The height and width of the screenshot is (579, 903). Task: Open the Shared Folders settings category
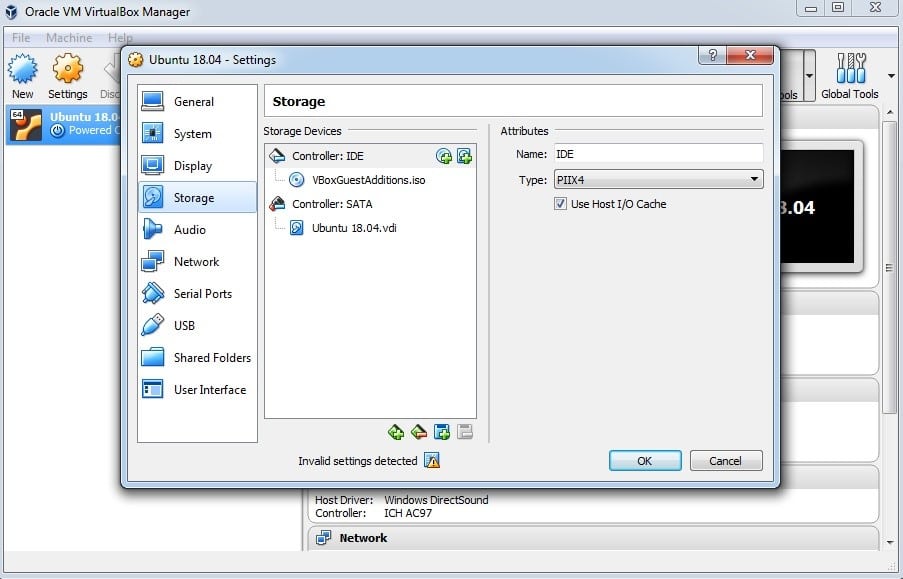tap(197, 358)
